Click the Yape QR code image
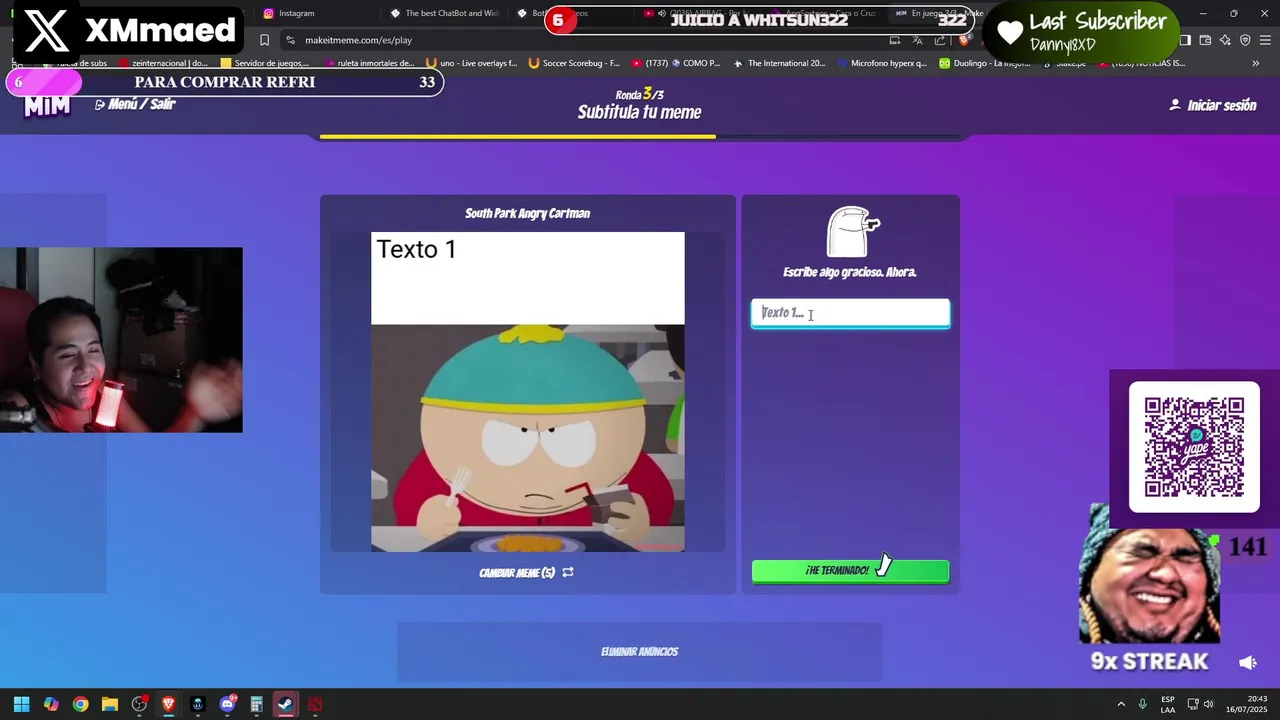The height and width of the screenshot is (720, 1280). [1194, 447]
